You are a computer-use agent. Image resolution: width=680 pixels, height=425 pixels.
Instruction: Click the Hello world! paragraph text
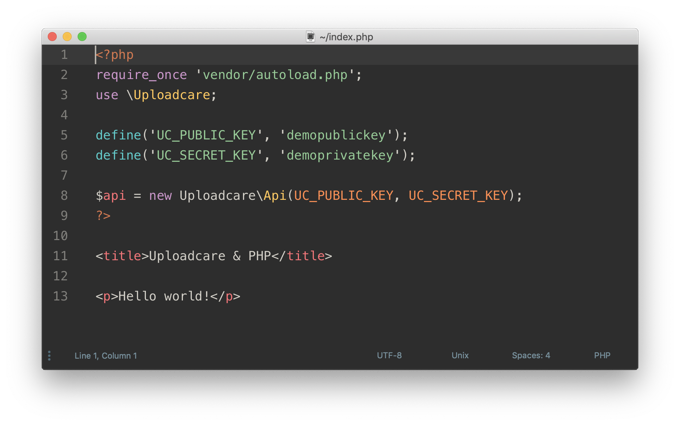[164, 296]
